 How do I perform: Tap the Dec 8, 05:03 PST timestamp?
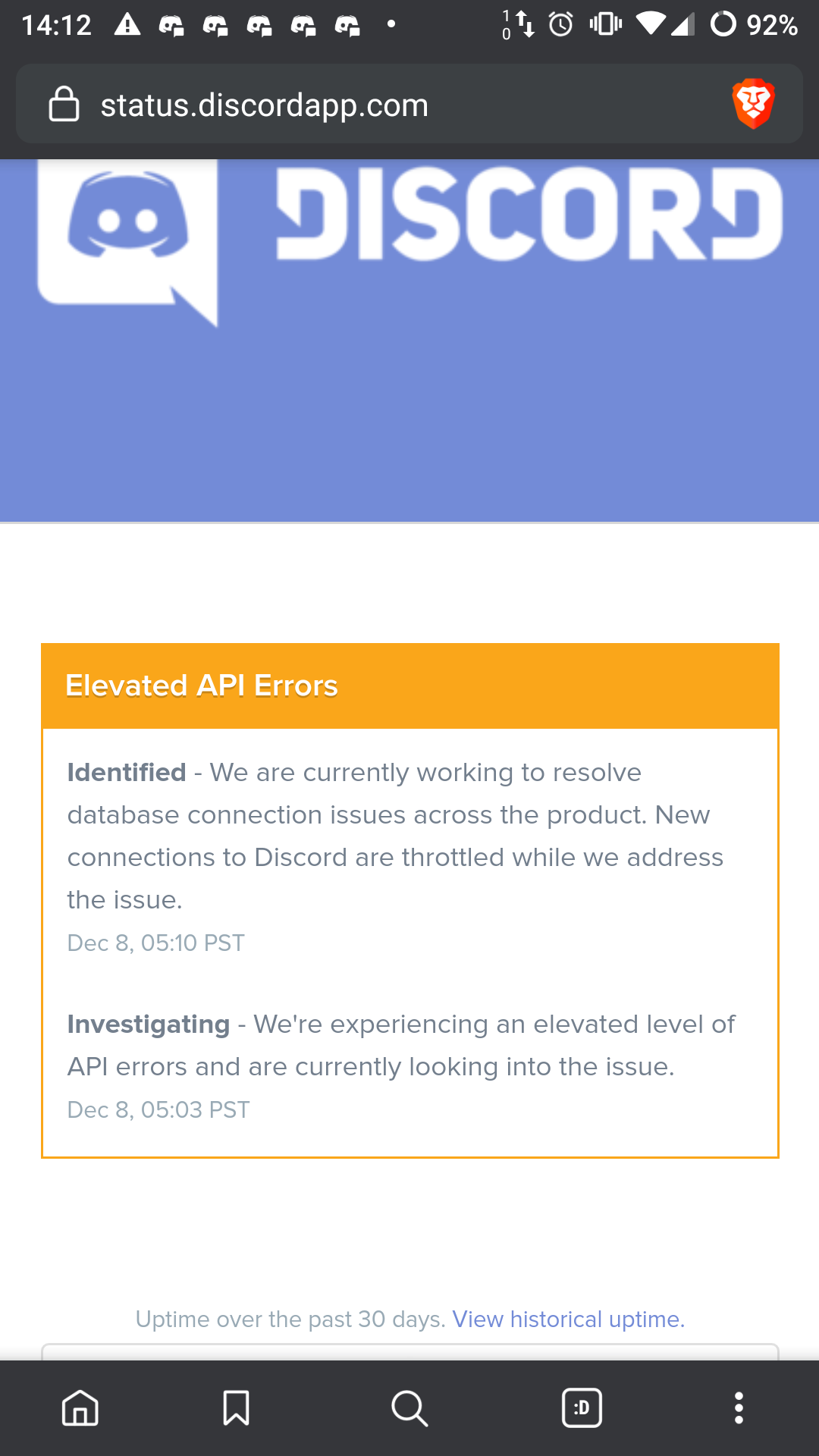pos(158,1109)
